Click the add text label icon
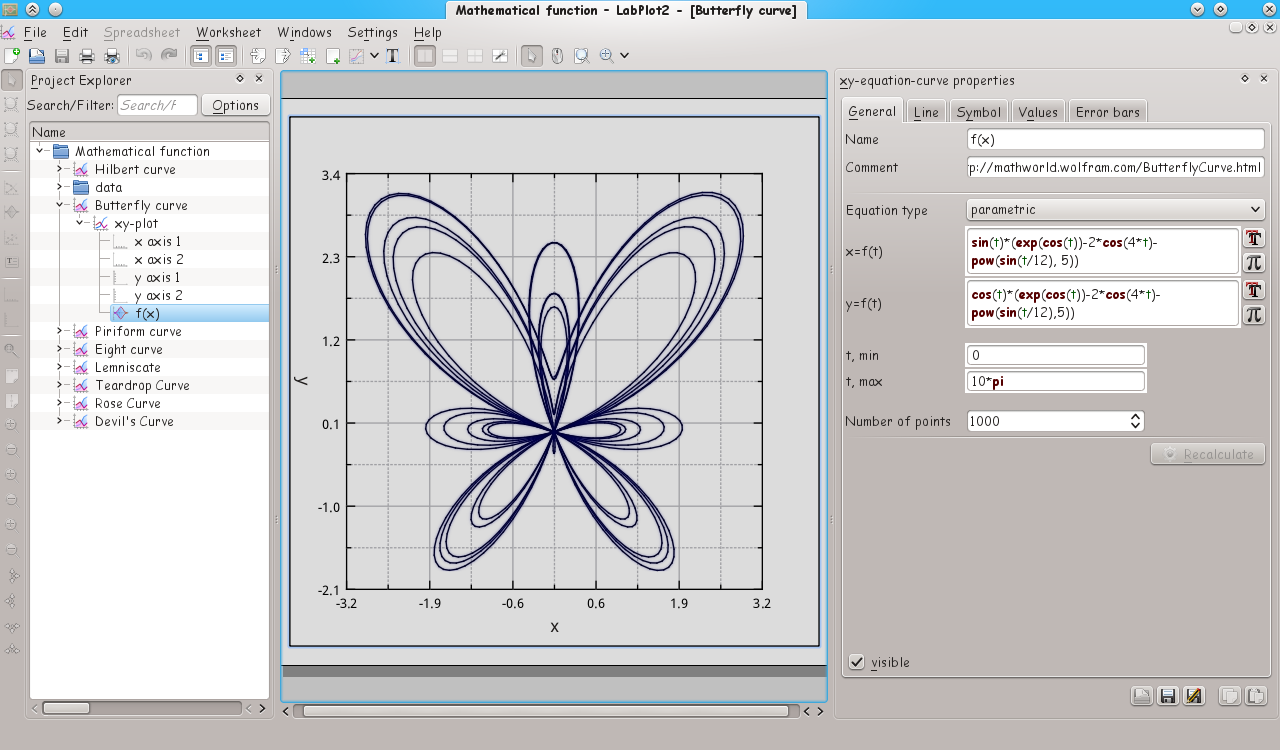Screen dimensions: 1280x750 click(x=392, y=56)
